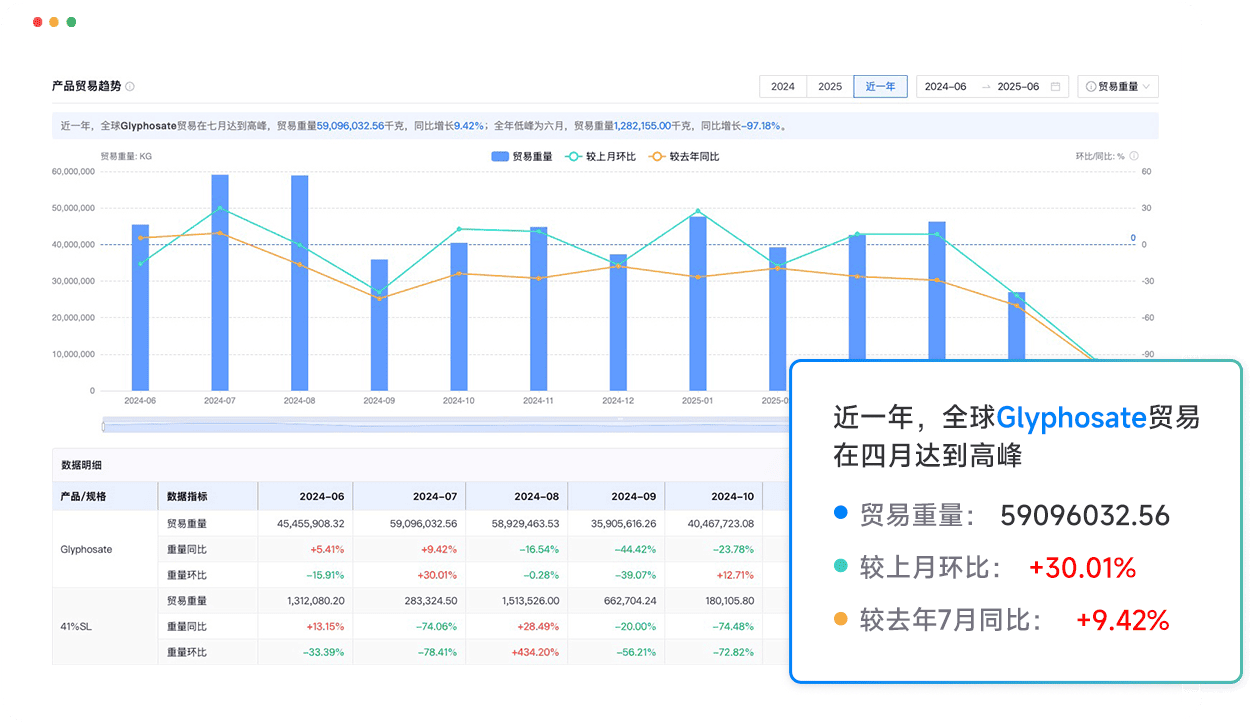Expand the 数据明细 section header
This screenshot has width=1252, height=728.
point(80,464)
